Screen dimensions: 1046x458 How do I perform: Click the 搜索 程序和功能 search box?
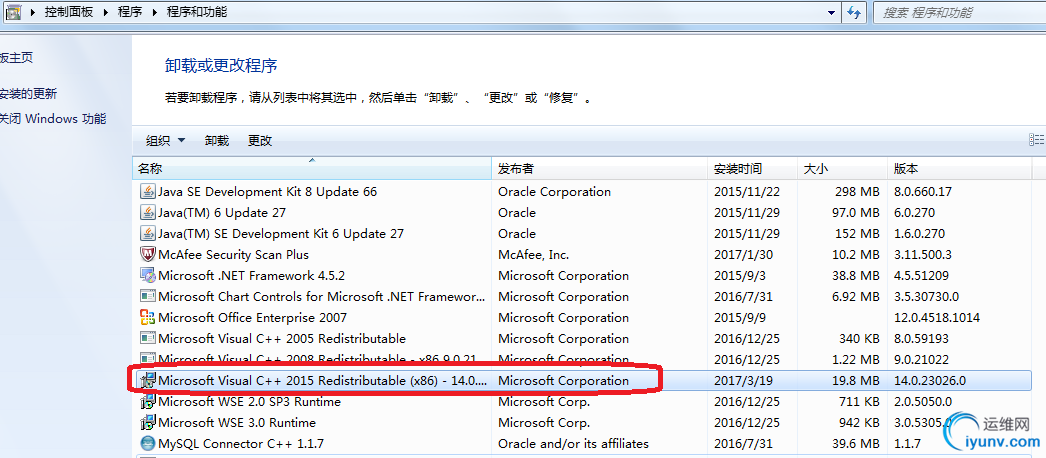pos(959,13)
